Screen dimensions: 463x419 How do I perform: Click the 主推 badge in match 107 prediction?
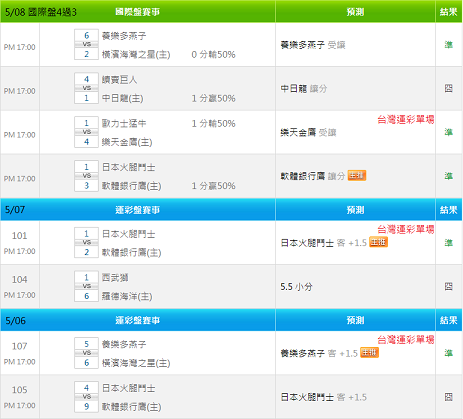pos(369,353)
